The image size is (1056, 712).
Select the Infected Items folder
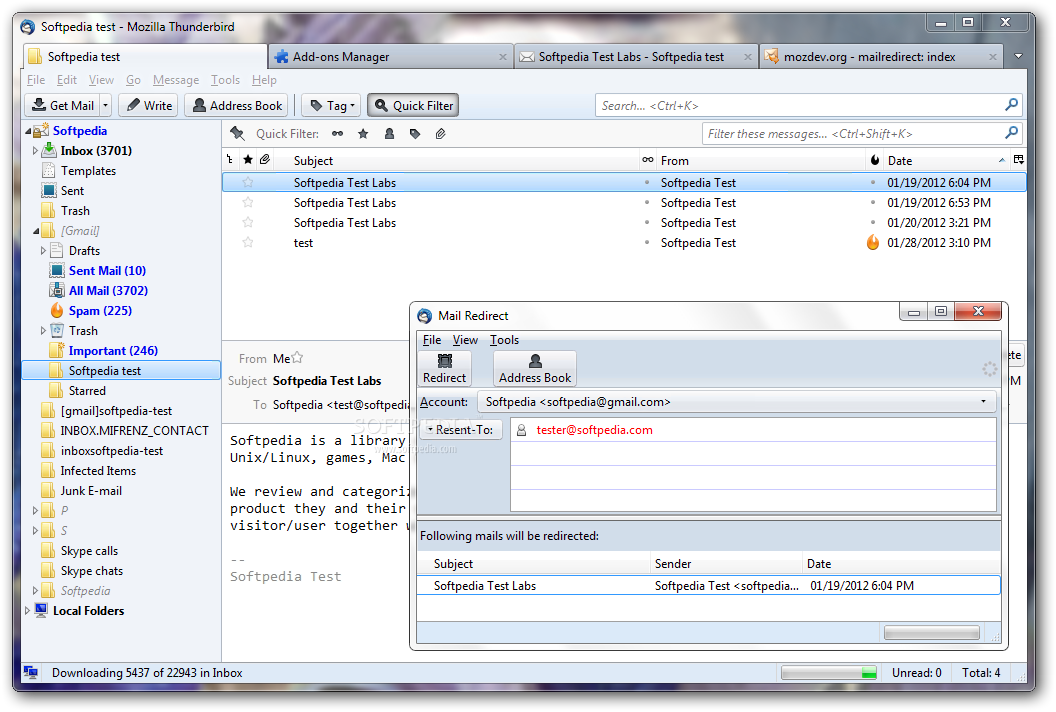tap(98, 471)
